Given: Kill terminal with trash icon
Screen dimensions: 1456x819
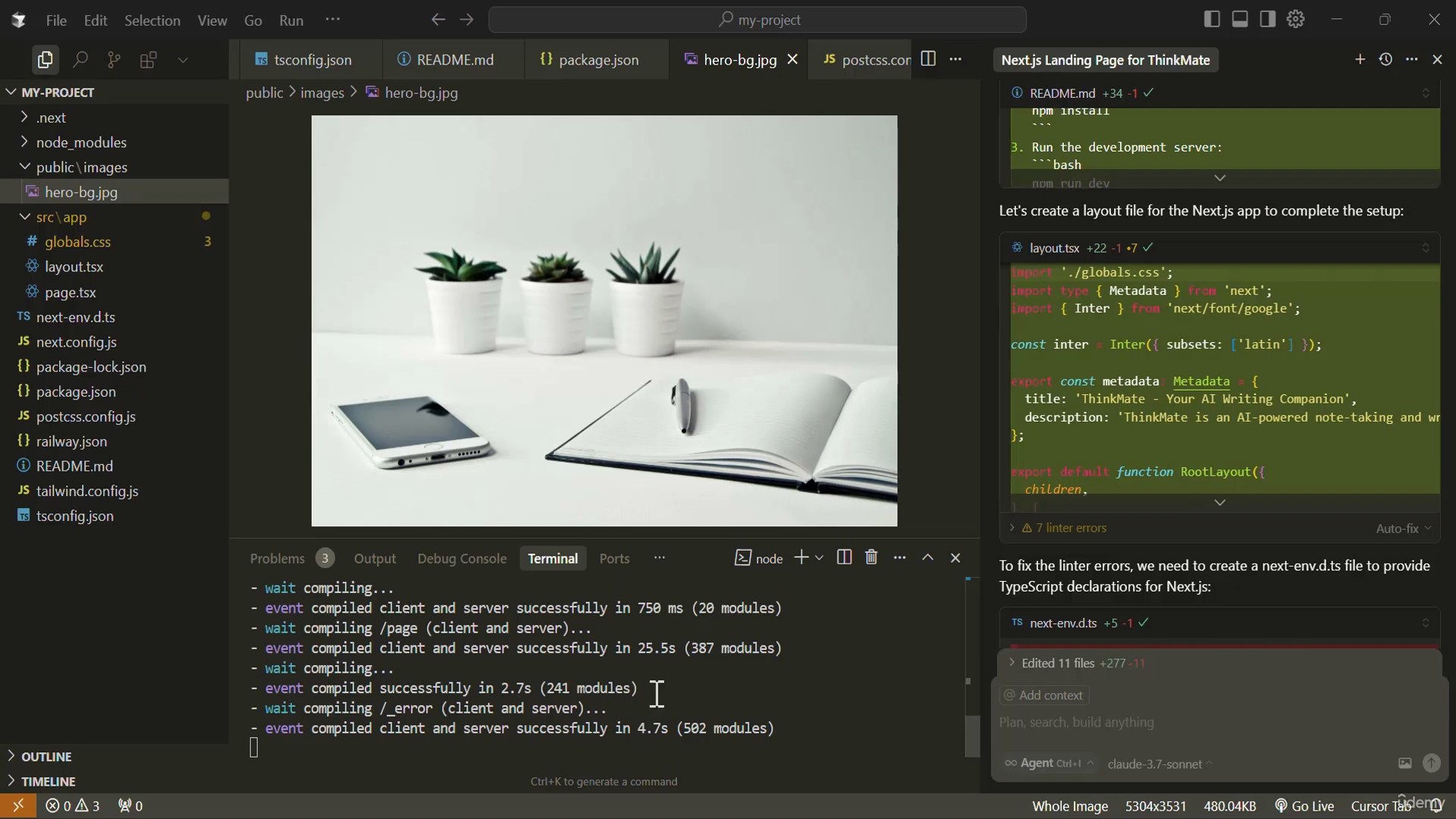Looking at the screenshot, I should tap(871, 558).
